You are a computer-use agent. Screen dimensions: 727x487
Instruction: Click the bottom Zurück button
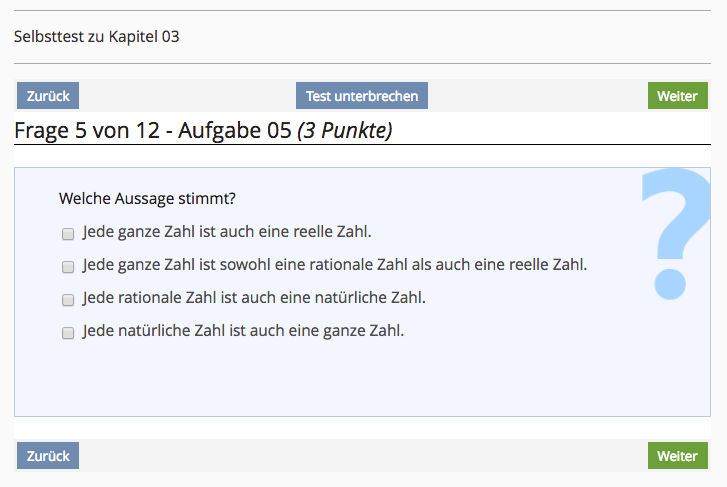pos(48,456)
